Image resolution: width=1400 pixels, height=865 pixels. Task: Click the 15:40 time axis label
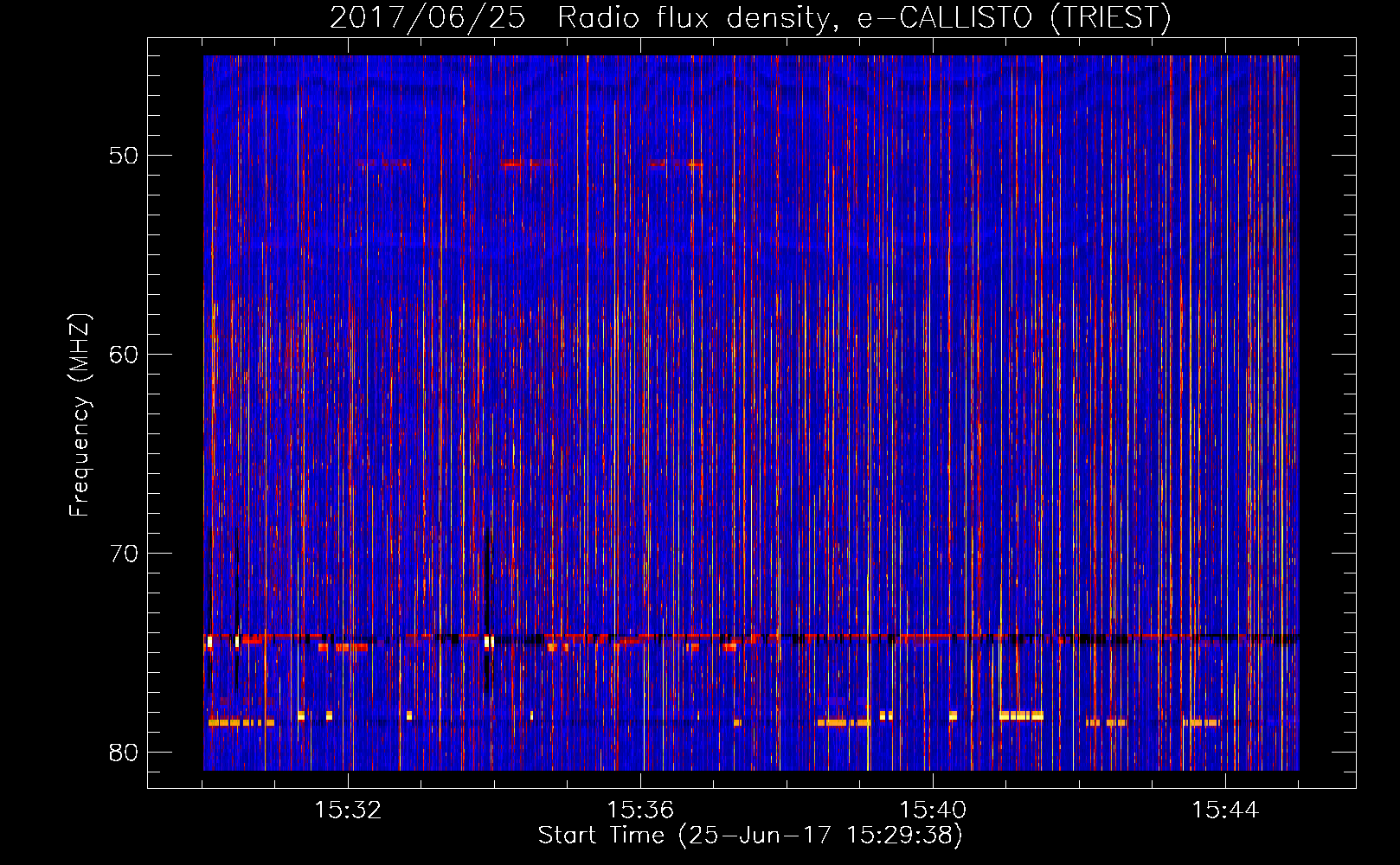[933, 811]
